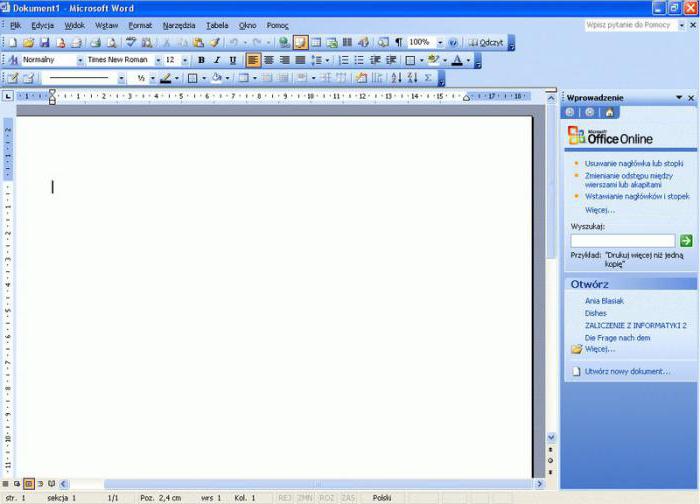The width and height of the screenshot is (700, 504).
Task: Increase the paragraph indent
Action: point(391,60)
